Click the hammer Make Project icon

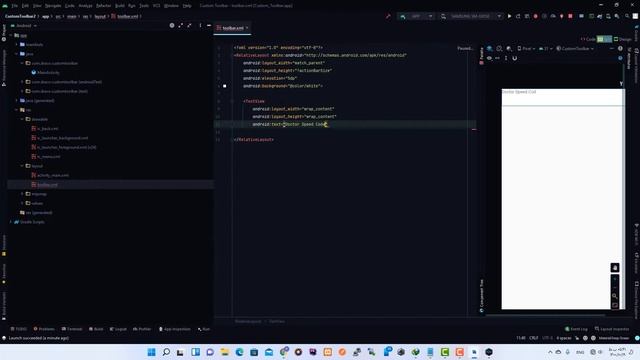click(x=388, y=16)
